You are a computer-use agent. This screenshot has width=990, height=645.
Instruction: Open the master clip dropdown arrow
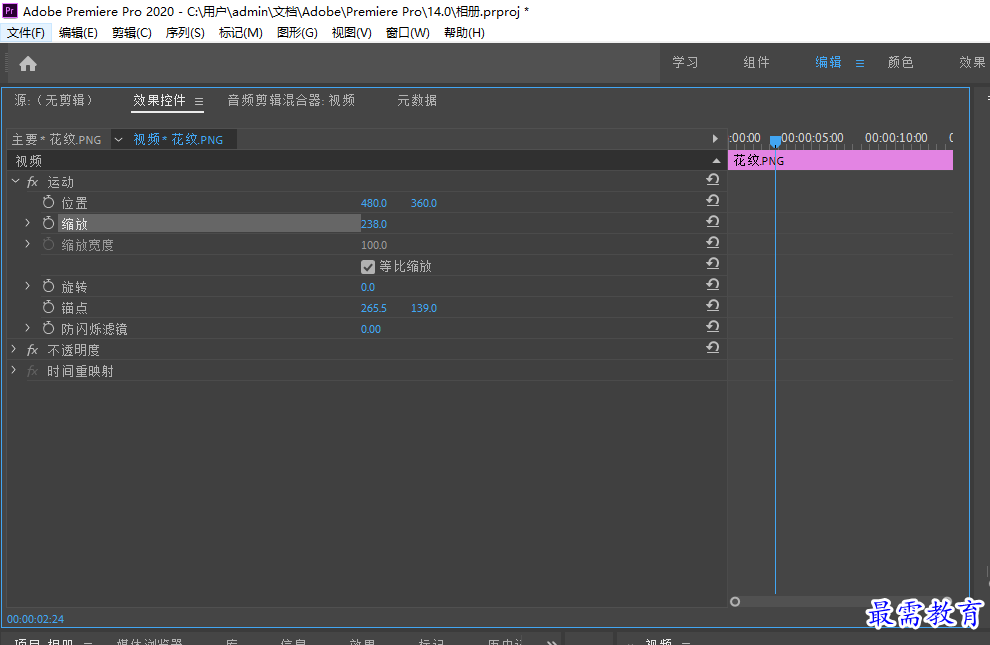coord(118,139)
